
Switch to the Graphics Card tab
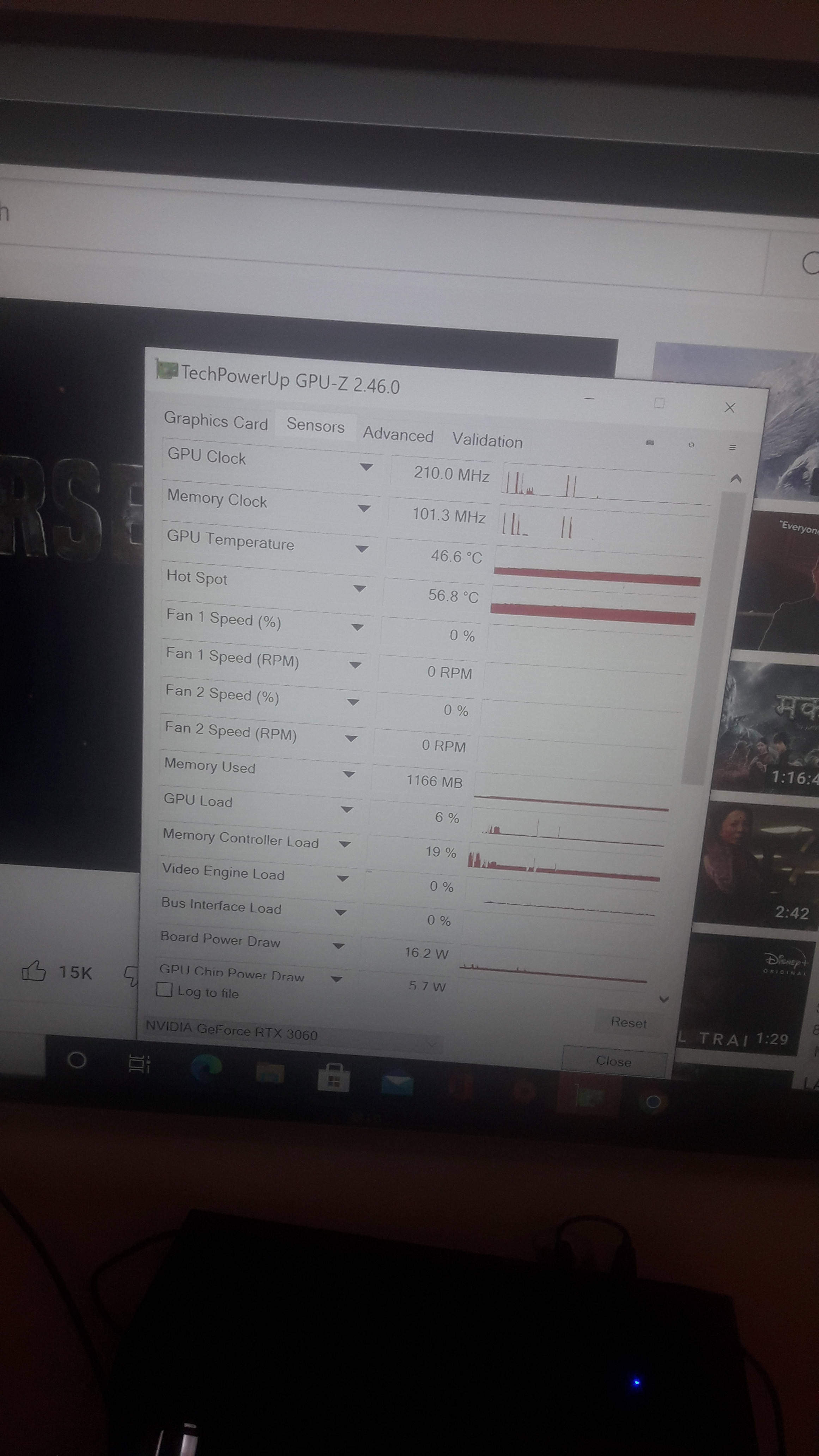click(x=216, y=421)
